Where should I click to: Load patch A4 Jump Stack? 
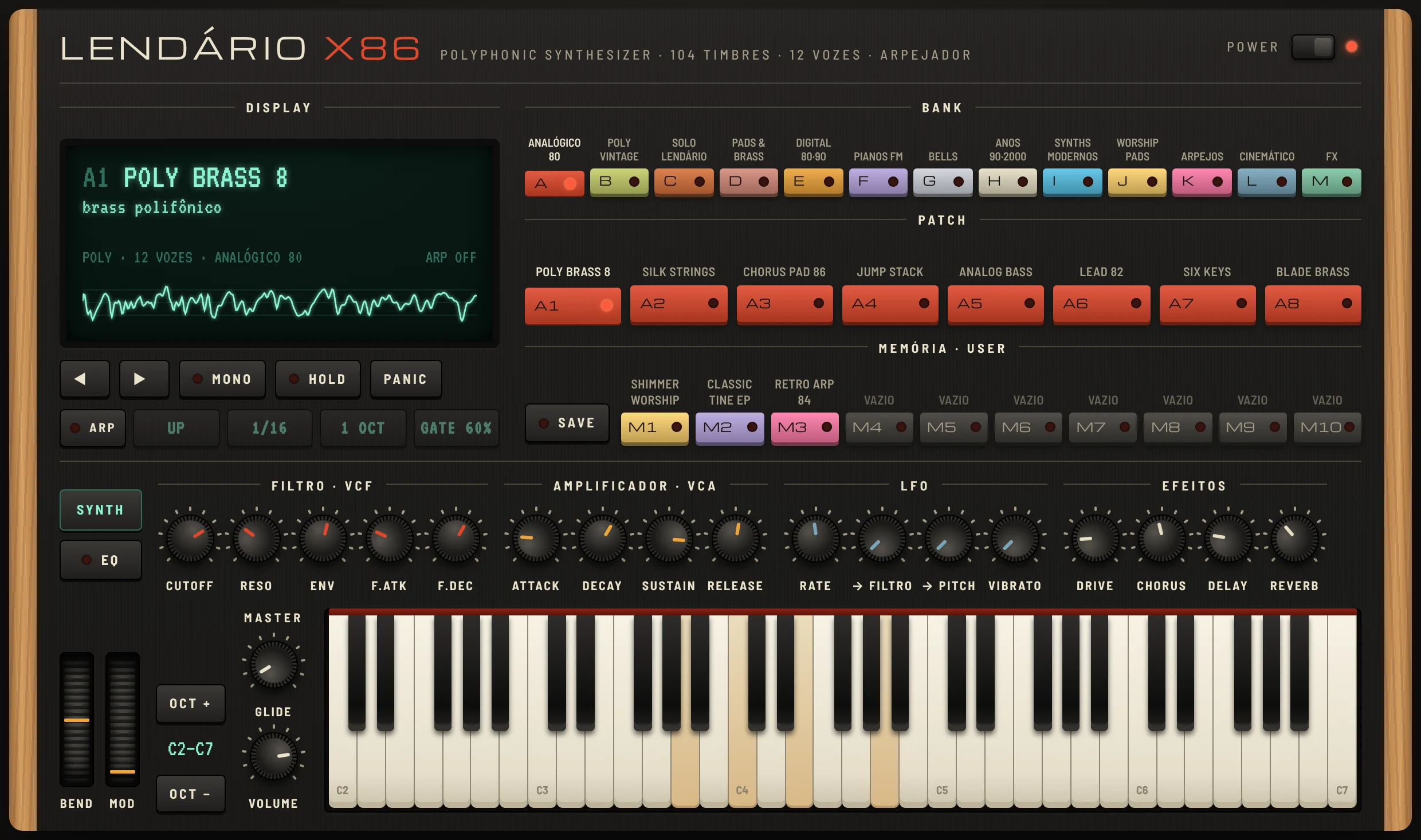point(890,304)
